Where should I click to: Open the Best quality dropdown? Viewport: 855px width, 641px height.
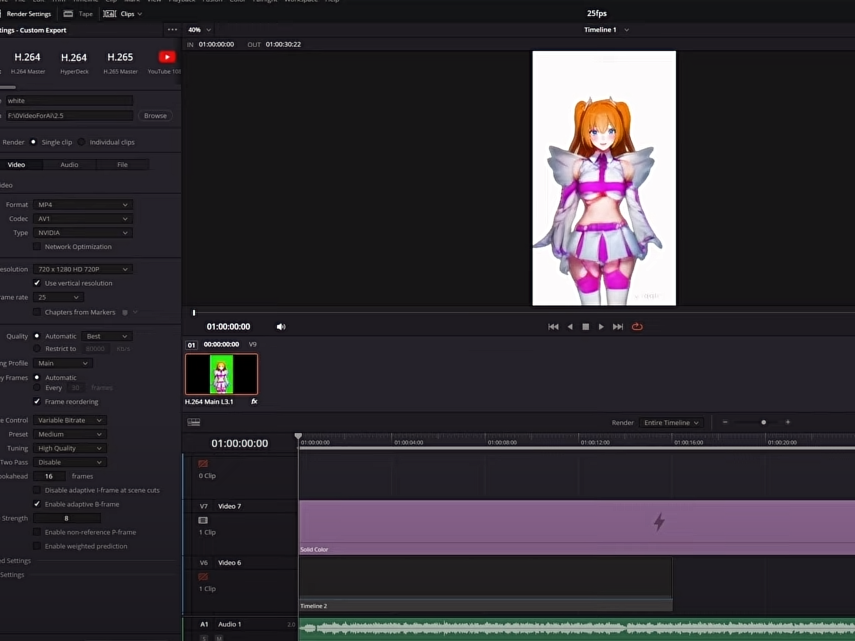107,336
